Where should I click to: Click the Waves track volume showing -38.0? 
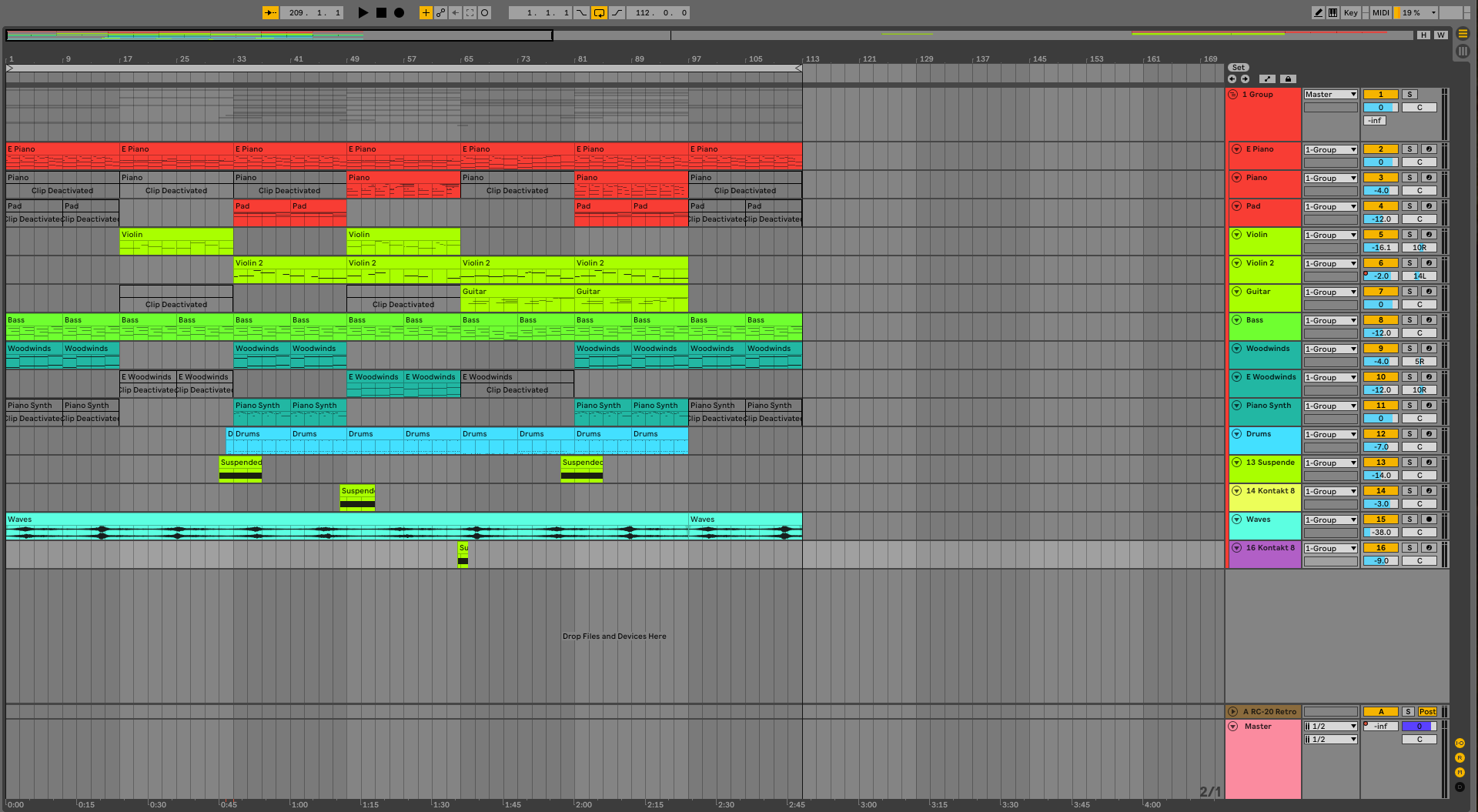click(x=1381, y=533)
